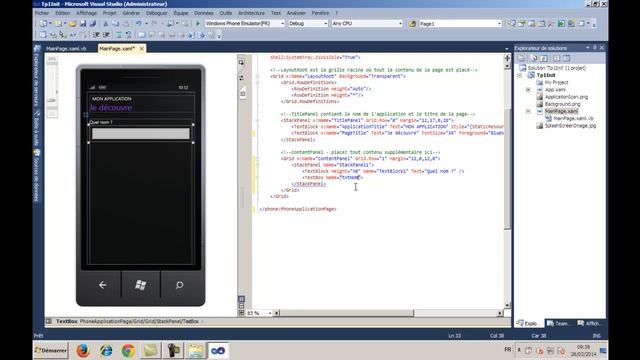The width and height of the screenshot is (640, 360).
Task: Click the designer zoom slider
Action: coord(52,100)
